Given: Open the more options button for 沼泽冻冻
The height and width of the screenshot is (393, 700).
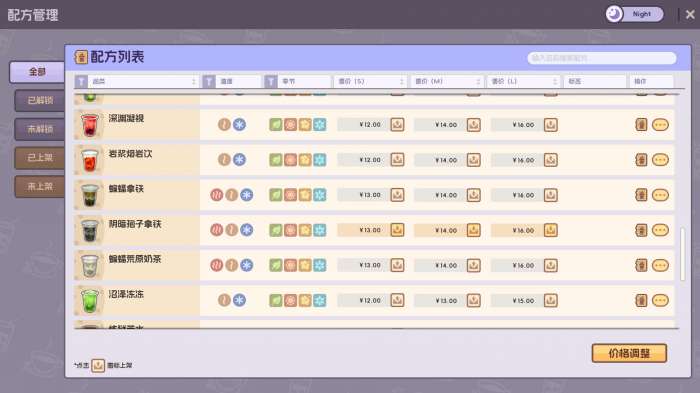Looking at the screenshot, I should tap(660, 300).
